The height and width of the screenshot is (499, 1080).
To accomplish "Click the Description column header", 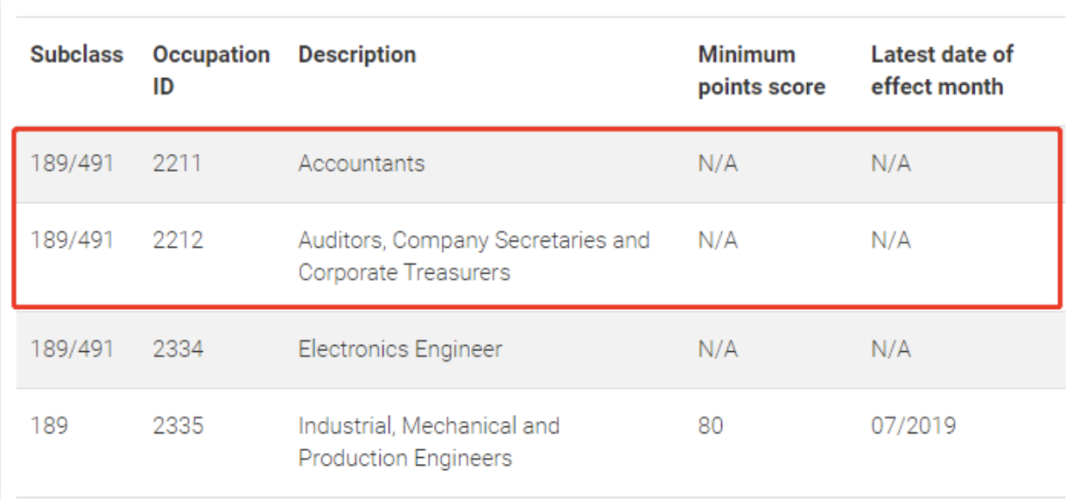I will click(x=357, y=54).
